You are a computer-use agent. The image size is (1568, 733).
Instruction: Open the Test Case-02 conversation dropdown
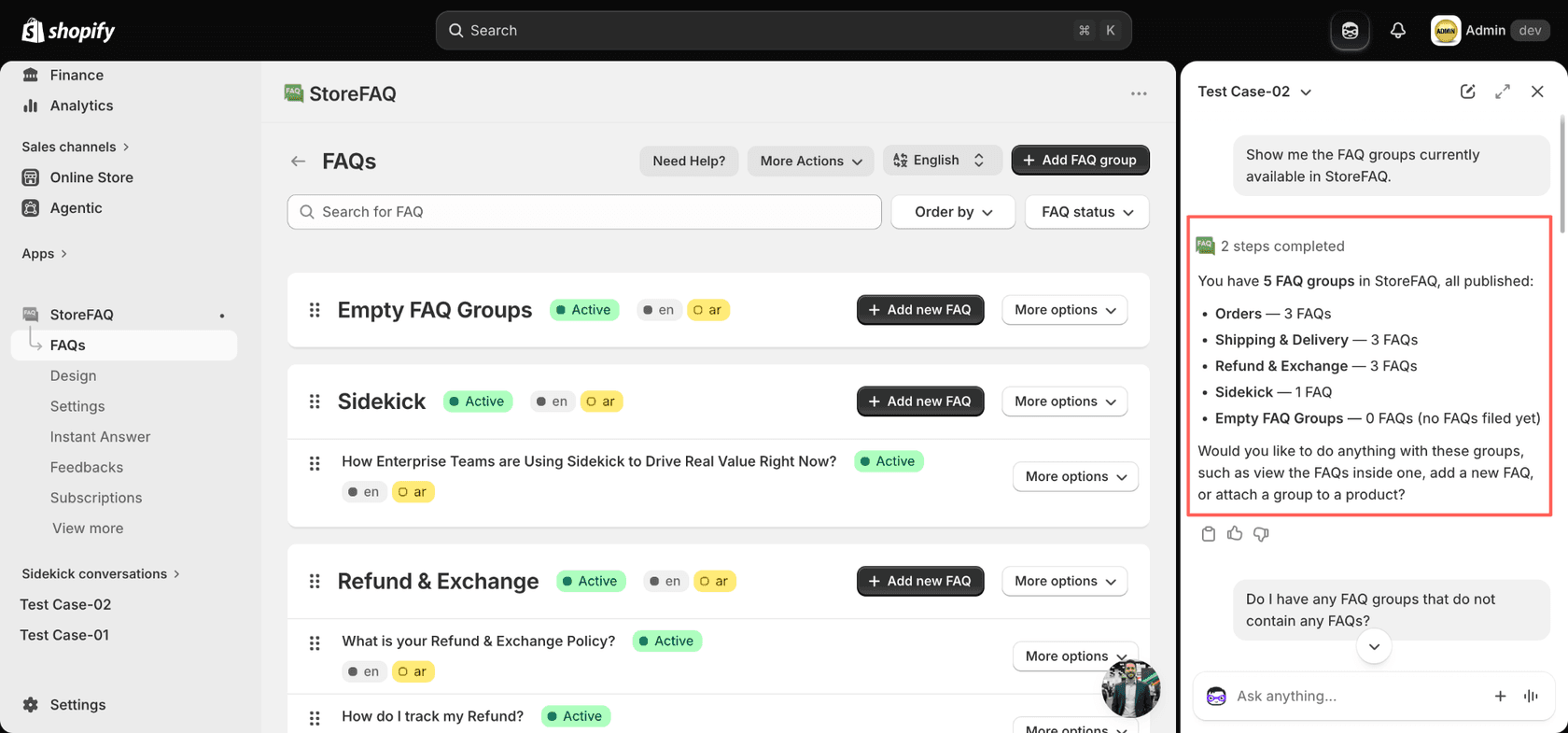click(1254, 92)
